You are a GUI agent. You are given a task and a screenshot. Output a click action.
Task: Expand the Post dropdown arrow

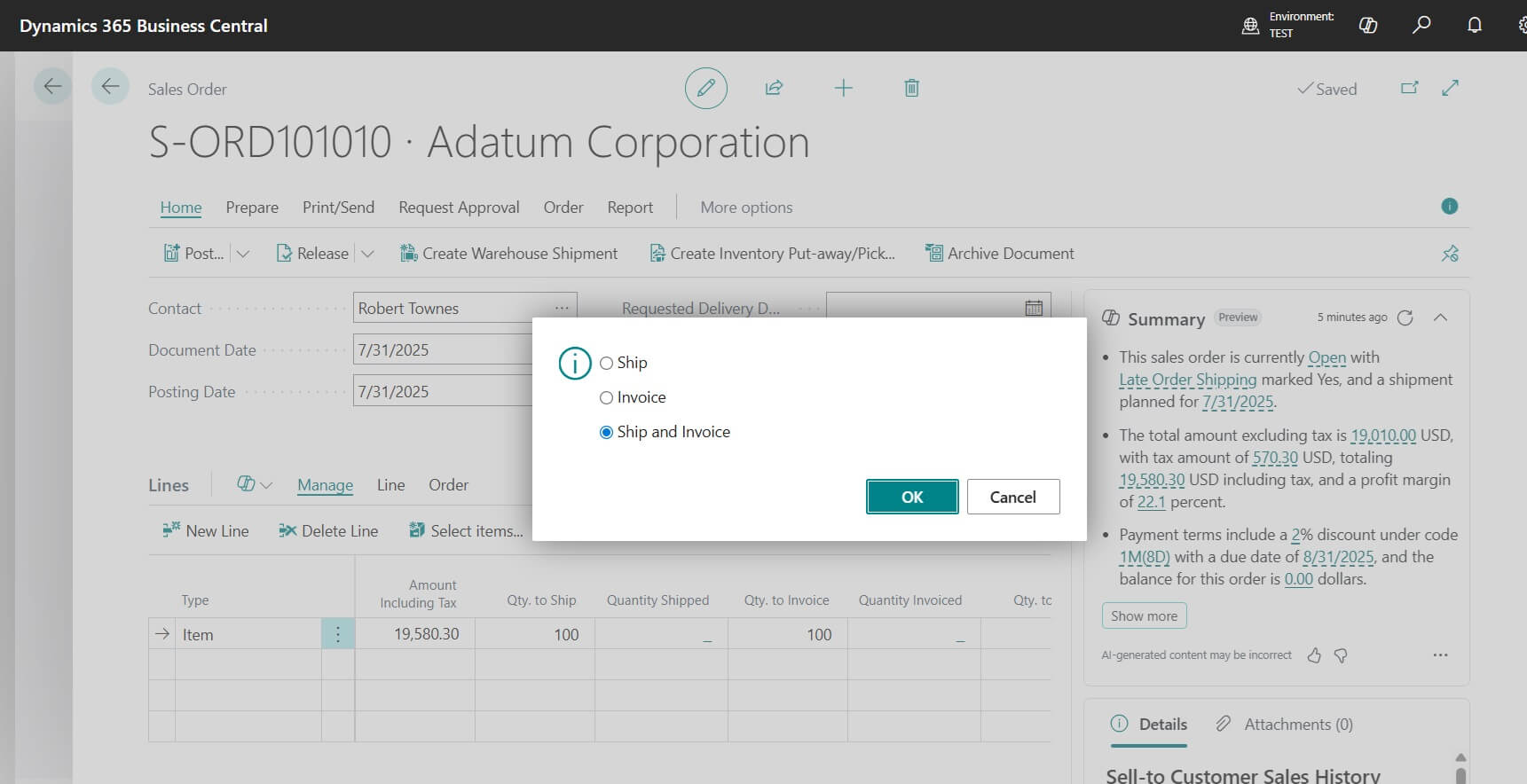[x=243, y=254]
